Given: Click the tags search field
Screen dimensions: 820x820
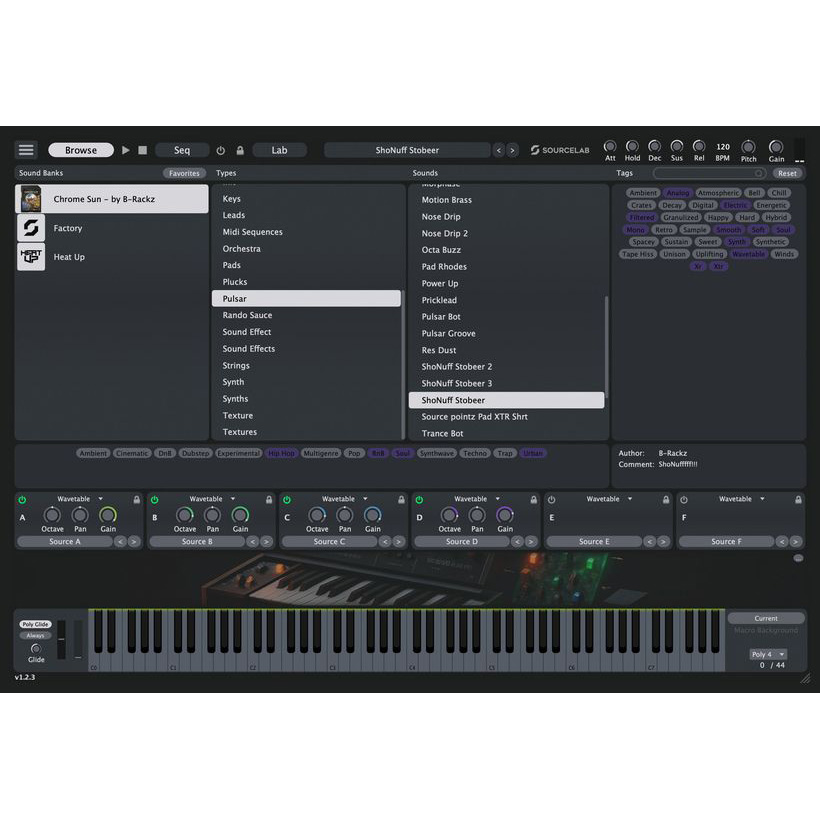Looking at the screenshot, I should (x=709, y=173).
